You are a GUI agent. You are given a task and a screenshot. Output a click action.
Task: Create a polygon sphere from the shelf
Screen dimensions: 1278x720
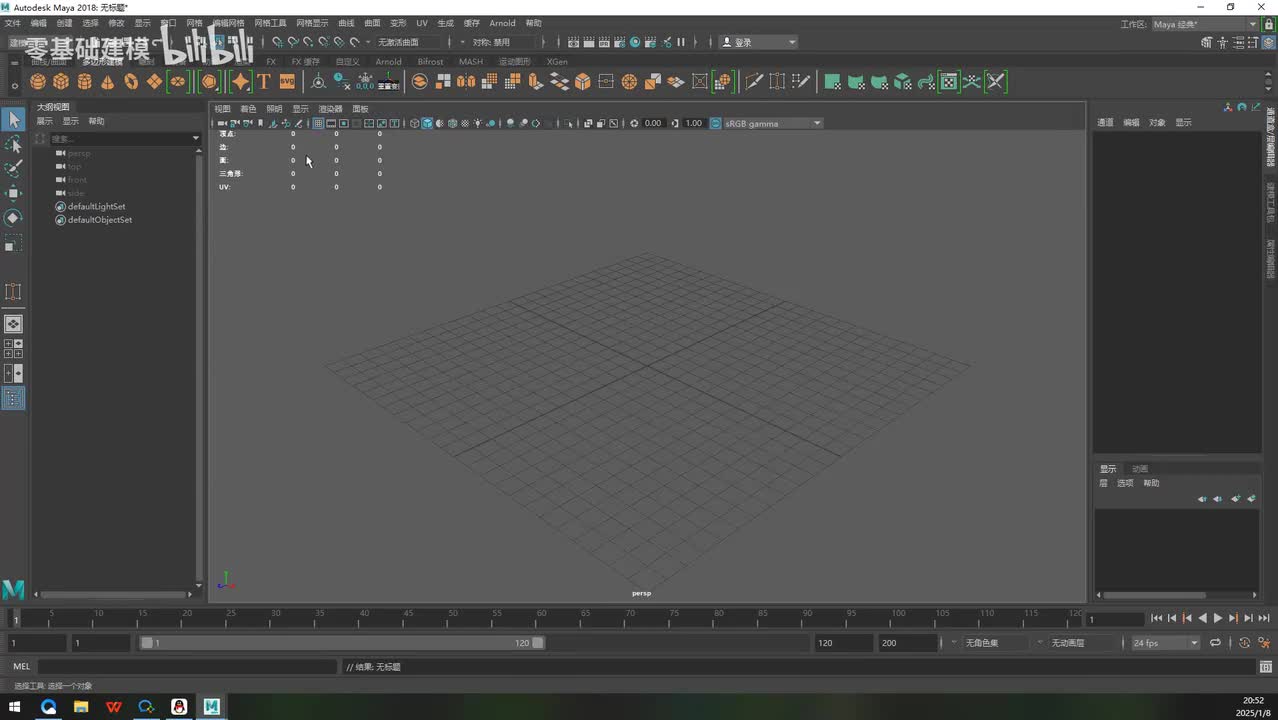click(x=37, y=82)
